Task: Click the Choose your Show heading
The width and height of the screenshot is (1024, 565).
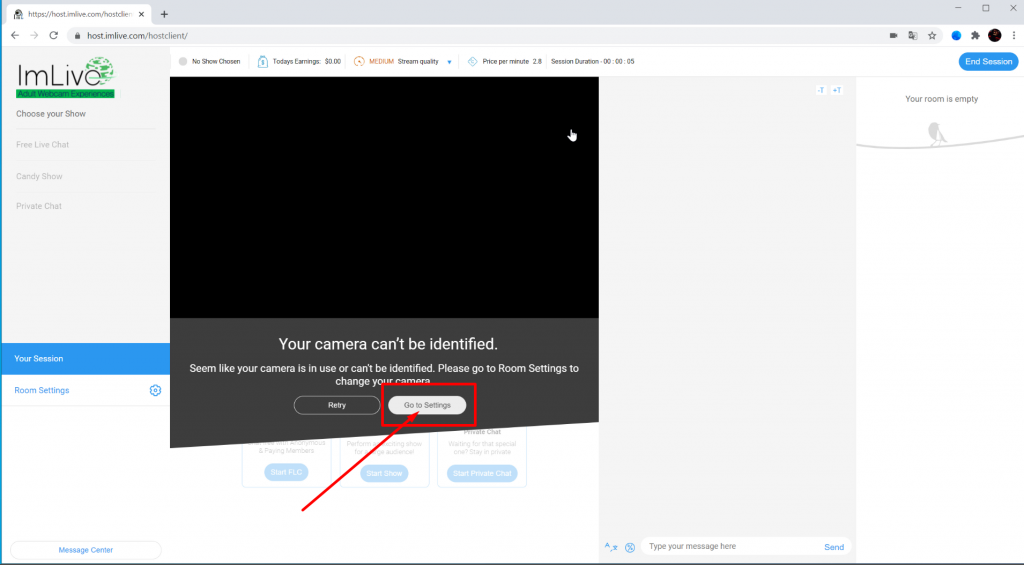Action: tap(51, 114)
